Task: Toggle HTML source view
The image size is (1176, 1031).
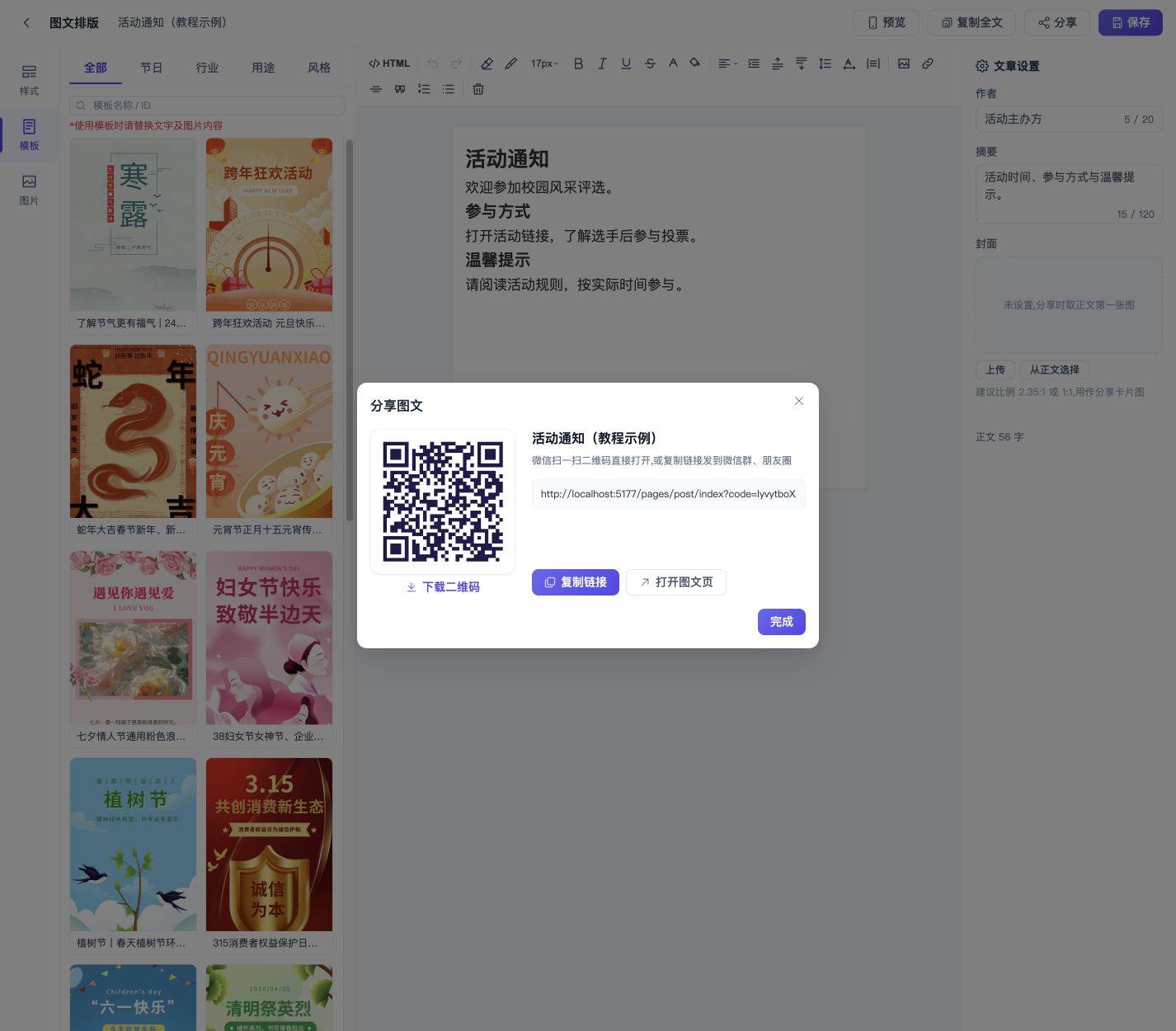Action: click(x=389, y=64)
